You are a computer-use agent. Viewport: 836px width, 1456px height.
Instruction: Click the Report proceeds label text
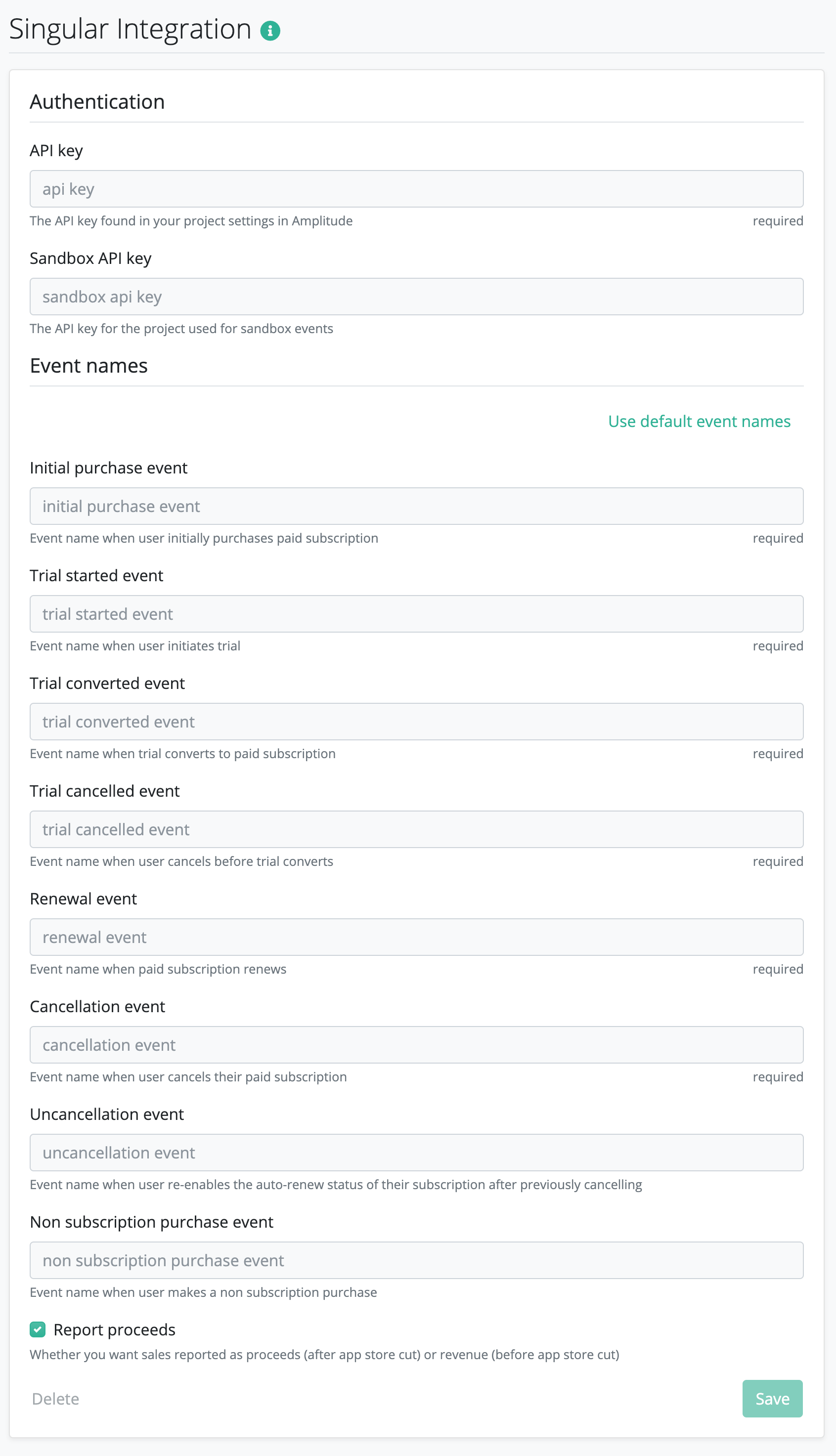(114, 1330)
